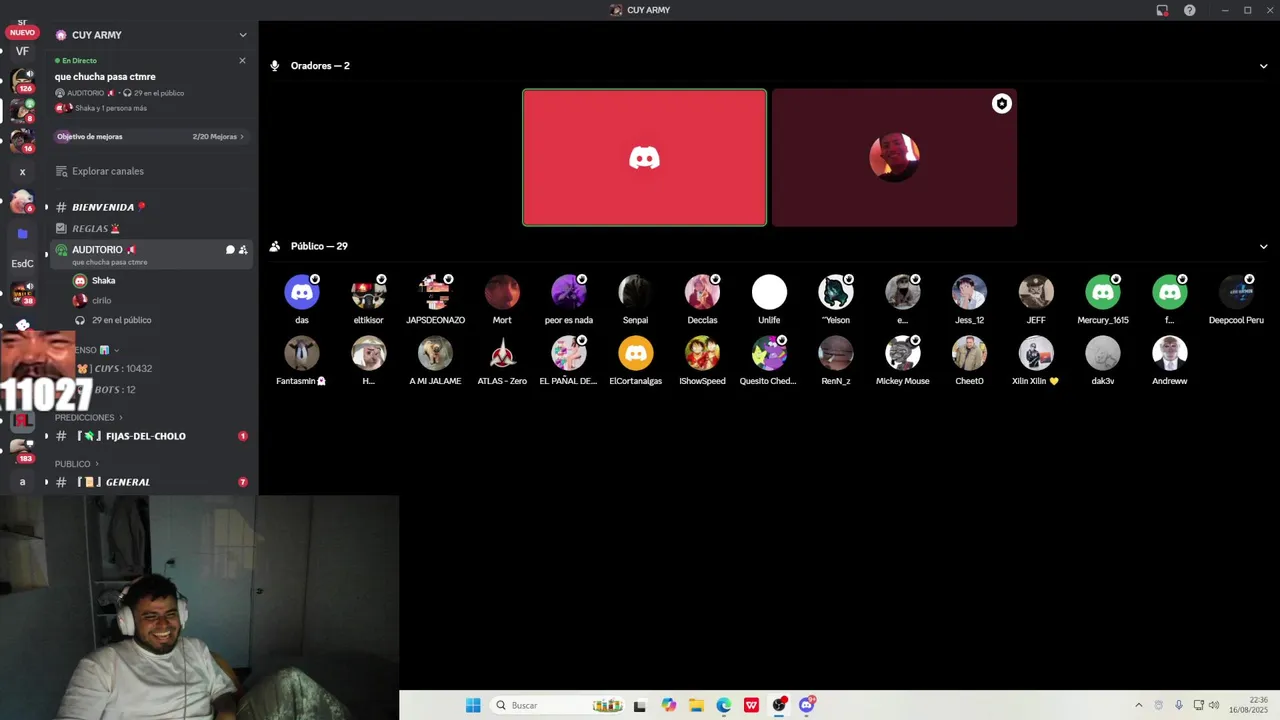Image resolution: width=1280 pixels, height=720 pixels.
Task: Open Discord icon in taskbar
Action: (806, 705)
